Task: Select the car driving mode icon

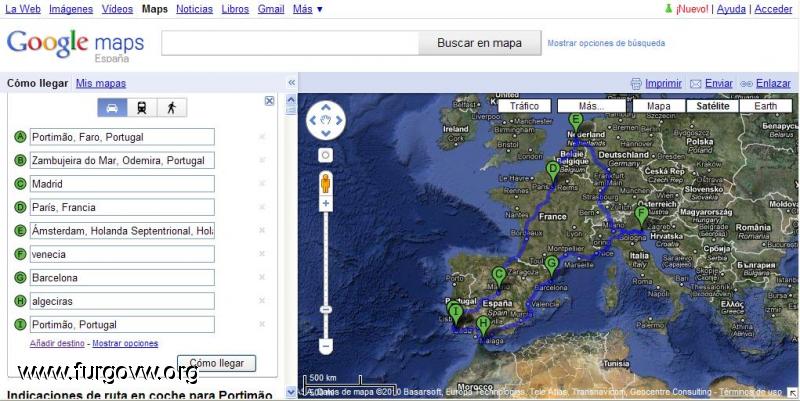Action: [112, 108]
